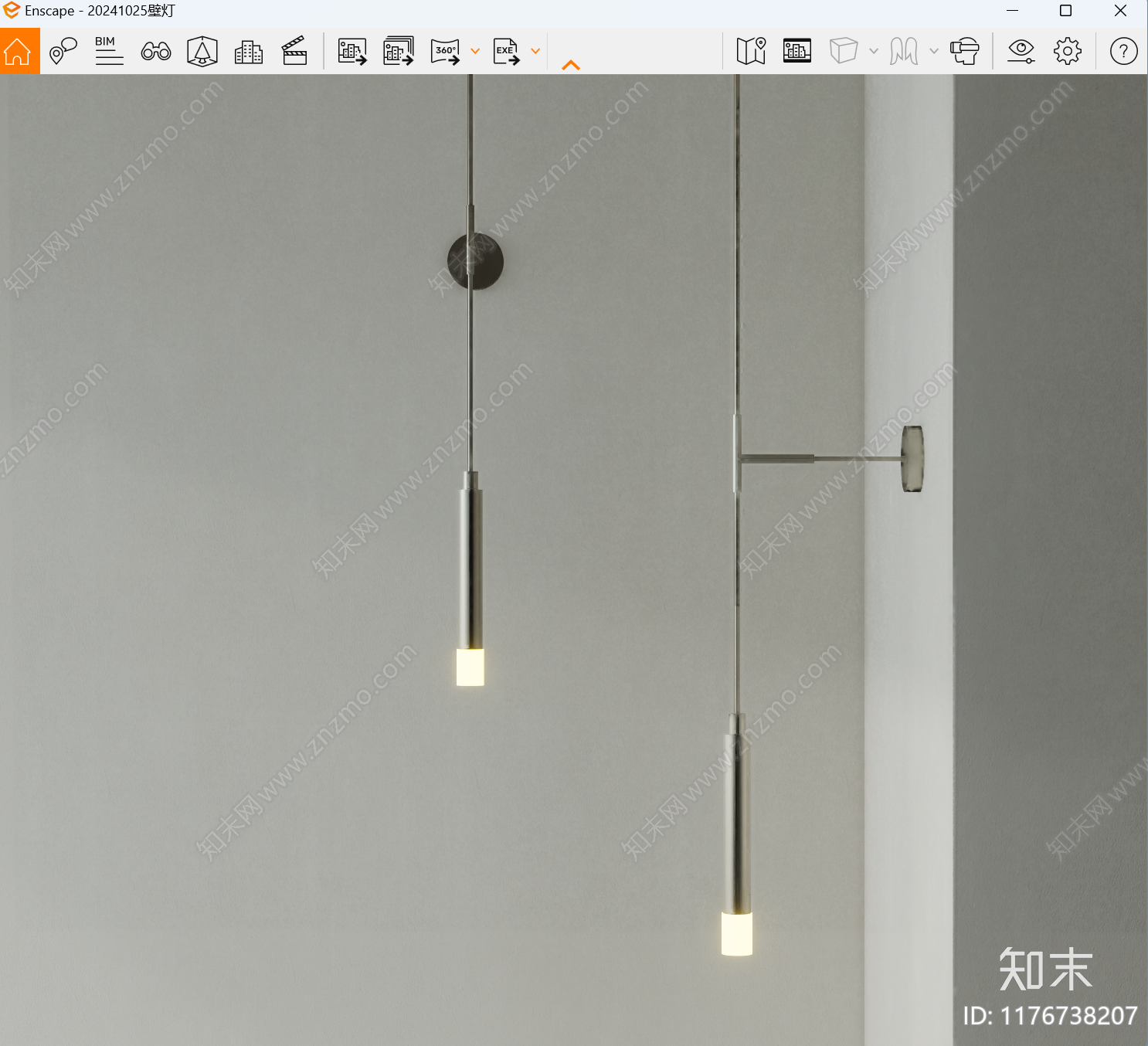This screenshot has width=1148, height=1046.
Task: Take a screenshot export icon
Action: tap(352, 51)
